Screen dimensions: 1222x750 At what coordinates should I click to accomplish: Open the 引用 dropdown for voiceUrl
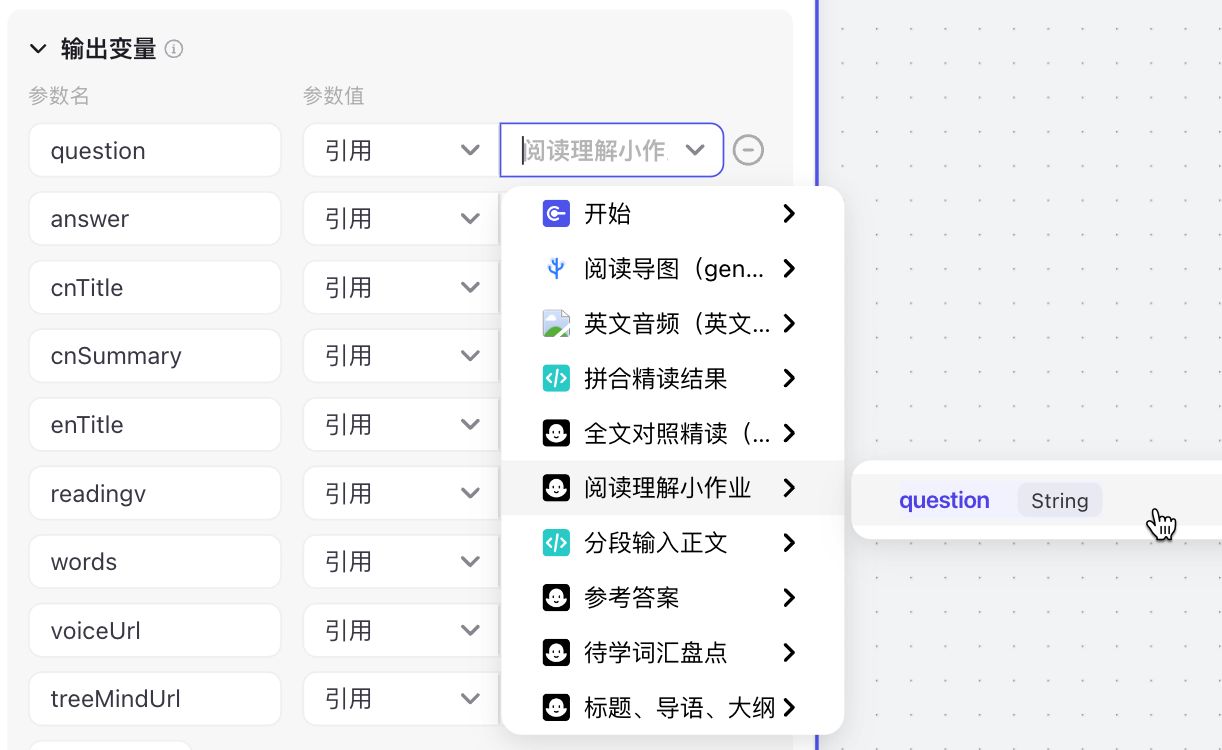pos(401,630)
